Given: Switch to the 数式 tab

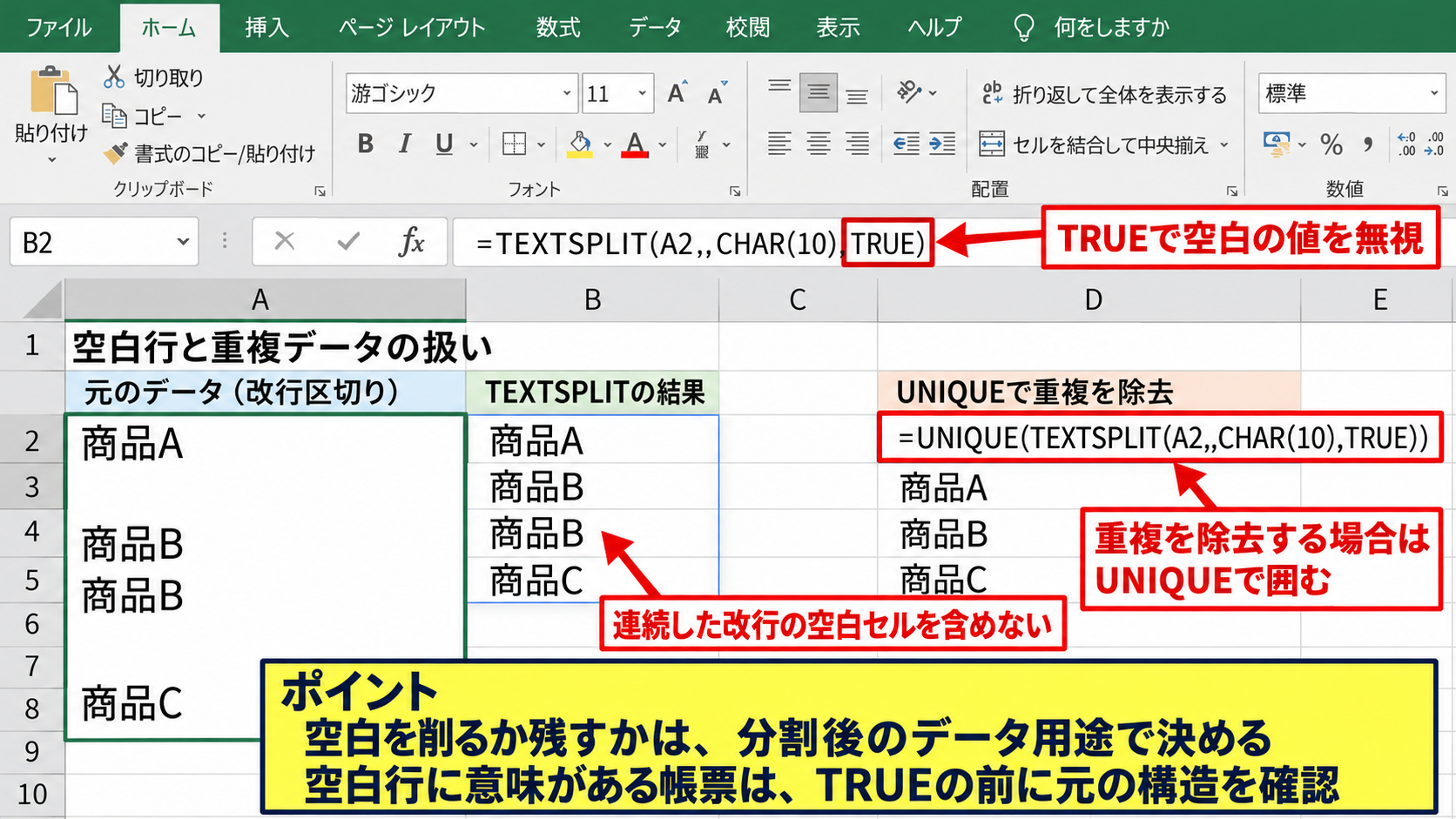Looking at the screenshot, I should [x=558, y=27].
